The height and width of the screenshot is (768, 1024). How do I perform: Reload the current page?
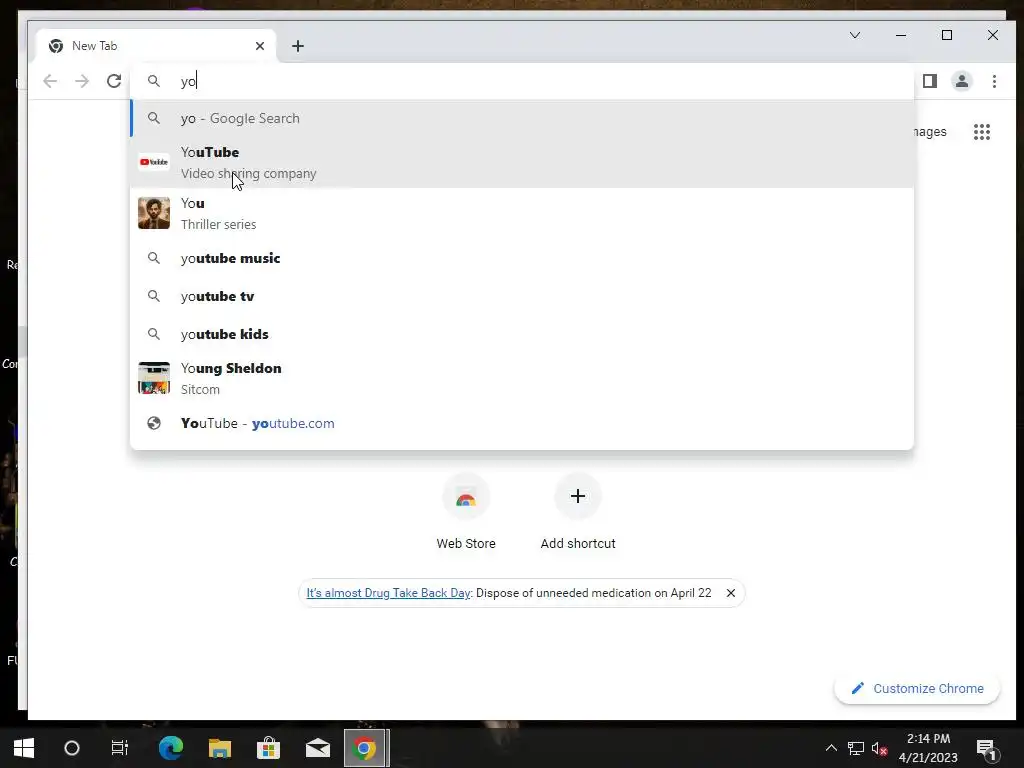tap(114, 81)
